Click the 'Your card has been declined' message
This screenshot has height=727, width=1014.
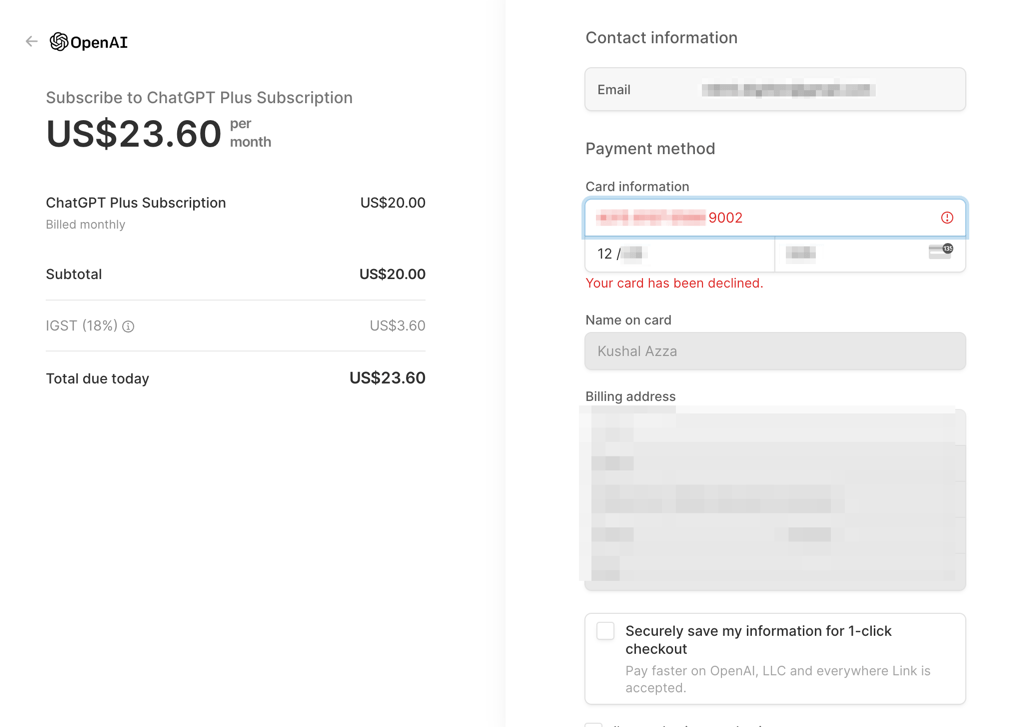(674, 283)
